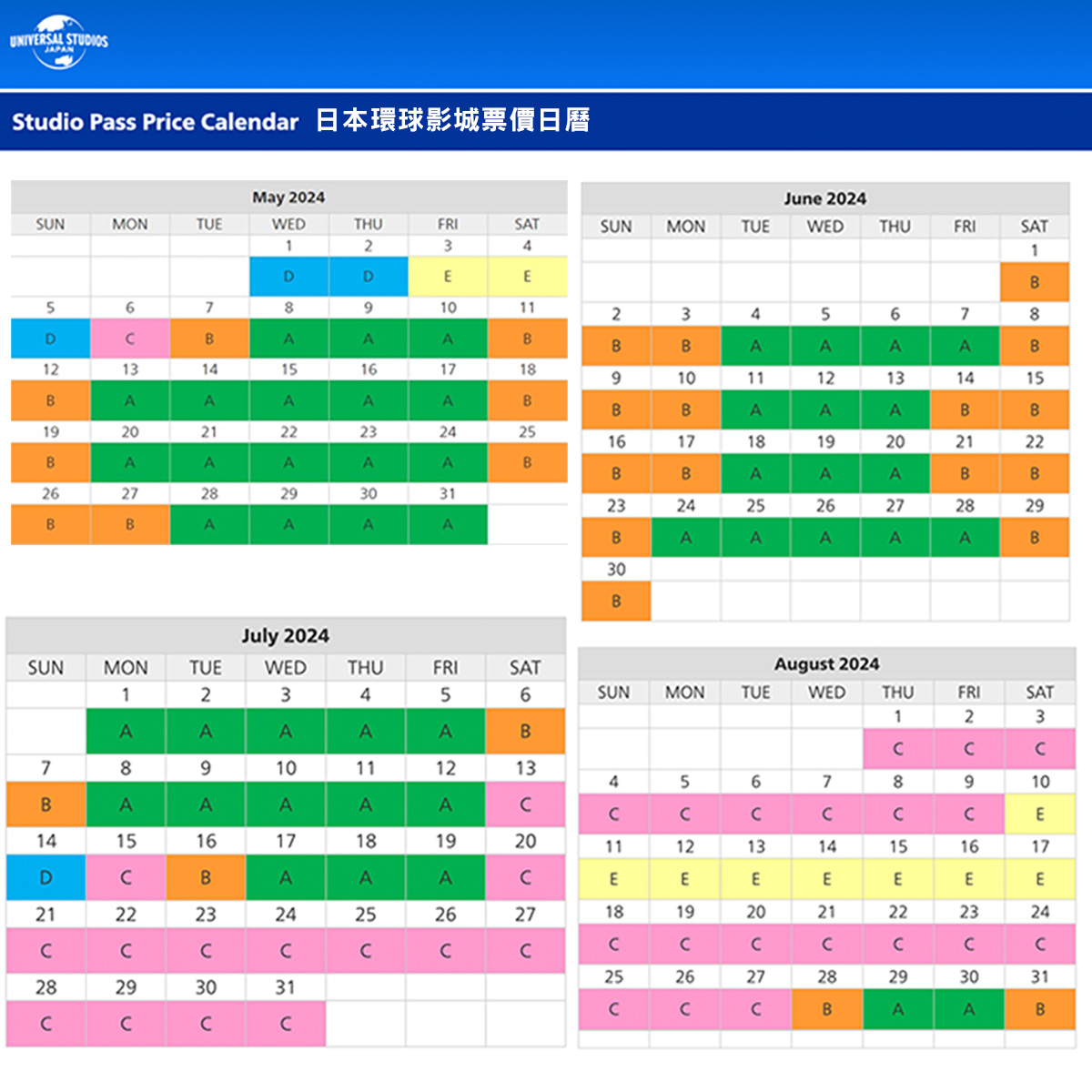Click the SUN column header in June 2024
Viewport: 1092px width, 1092px height.
[616, 227]
